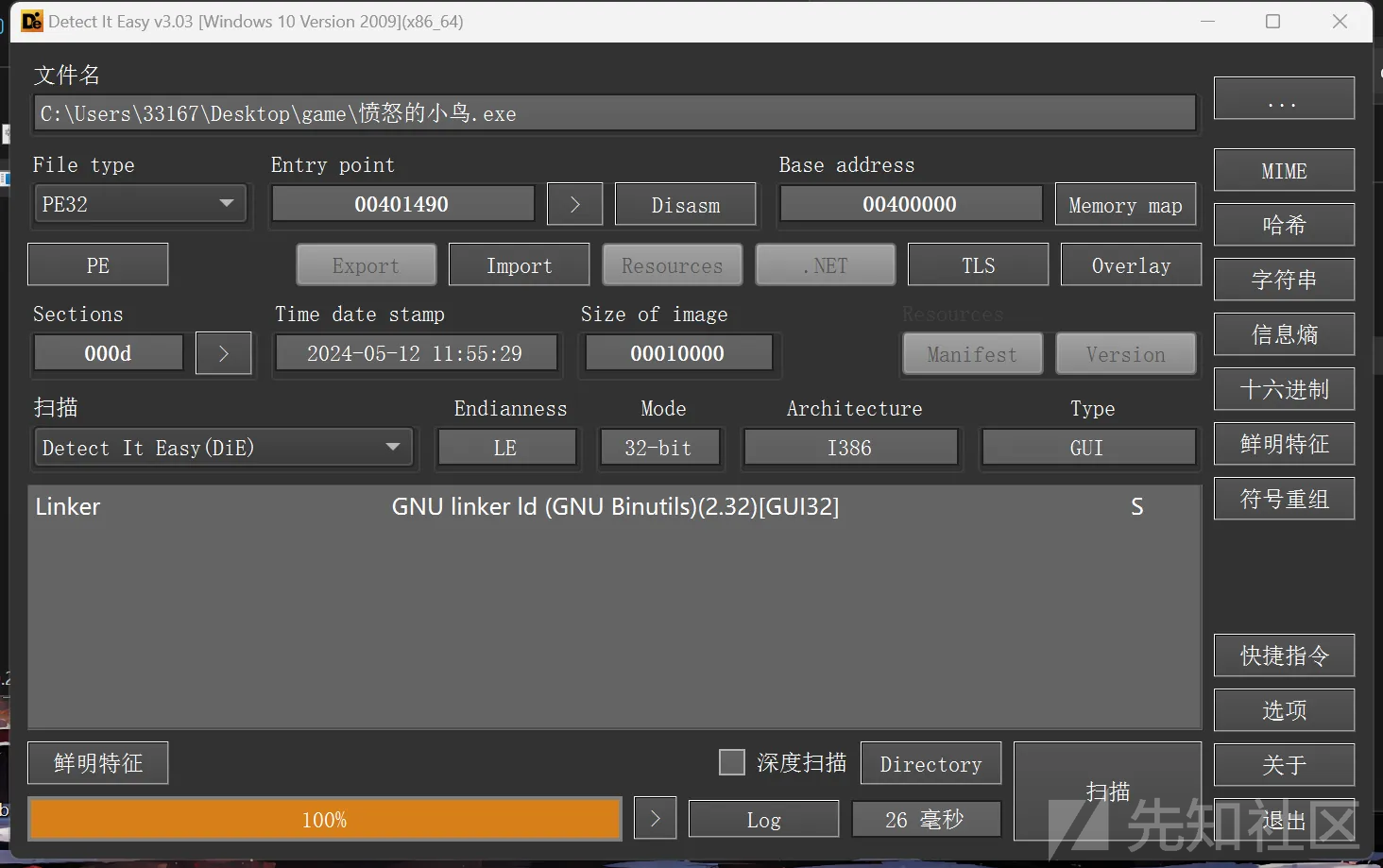Viewport: 1383px width, 868px height.
Task: Enable the 深度扫描 checkbox
Action: coord(732,762)
